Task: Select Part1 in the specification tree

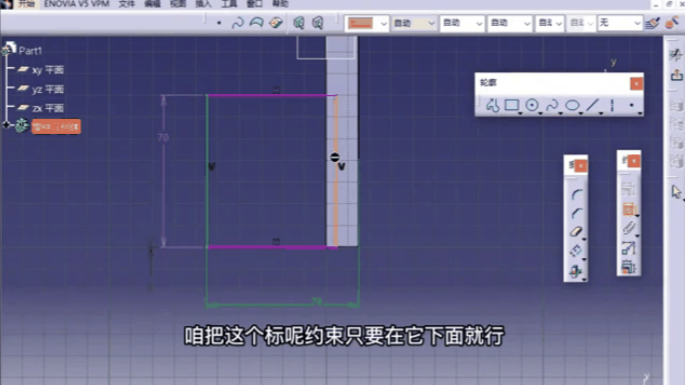Action: point(30,51)
